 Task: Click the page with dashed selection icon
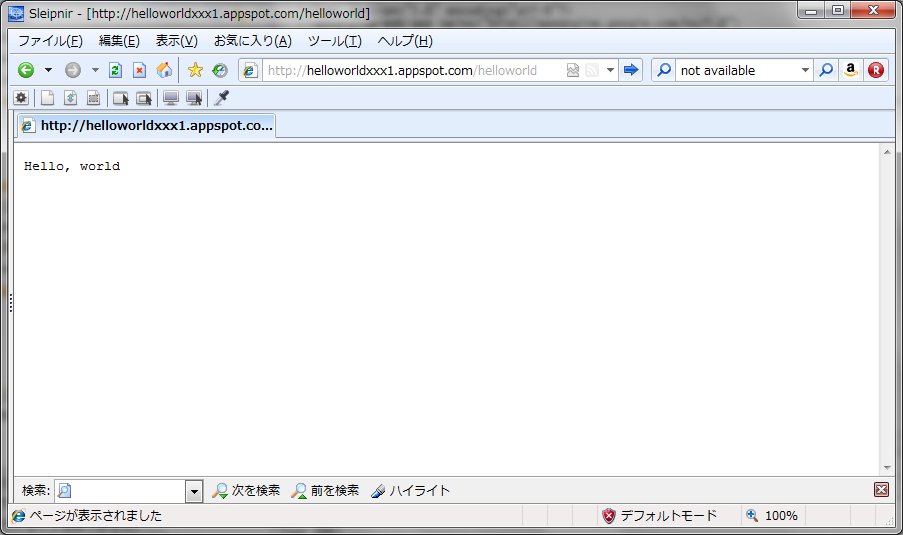pos(93,98)
